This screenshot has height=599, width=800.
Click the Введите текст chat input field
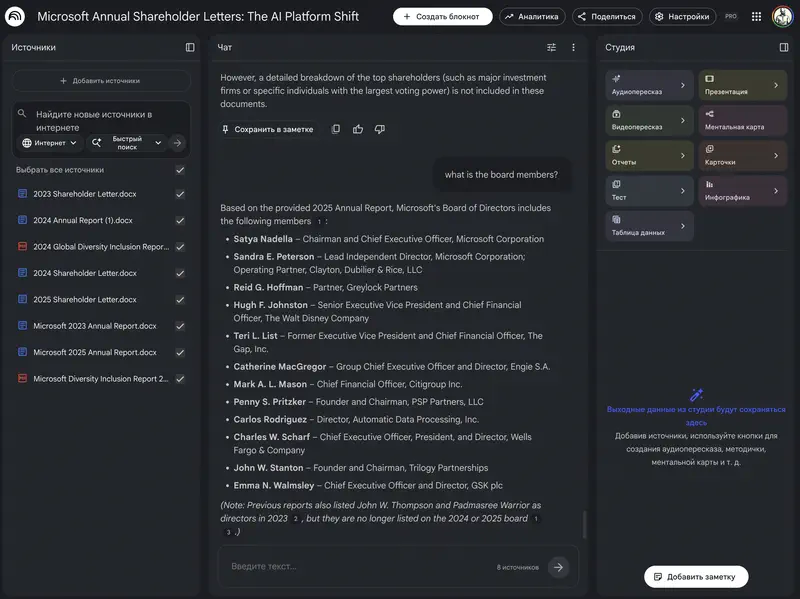click(x=350, y=566)
